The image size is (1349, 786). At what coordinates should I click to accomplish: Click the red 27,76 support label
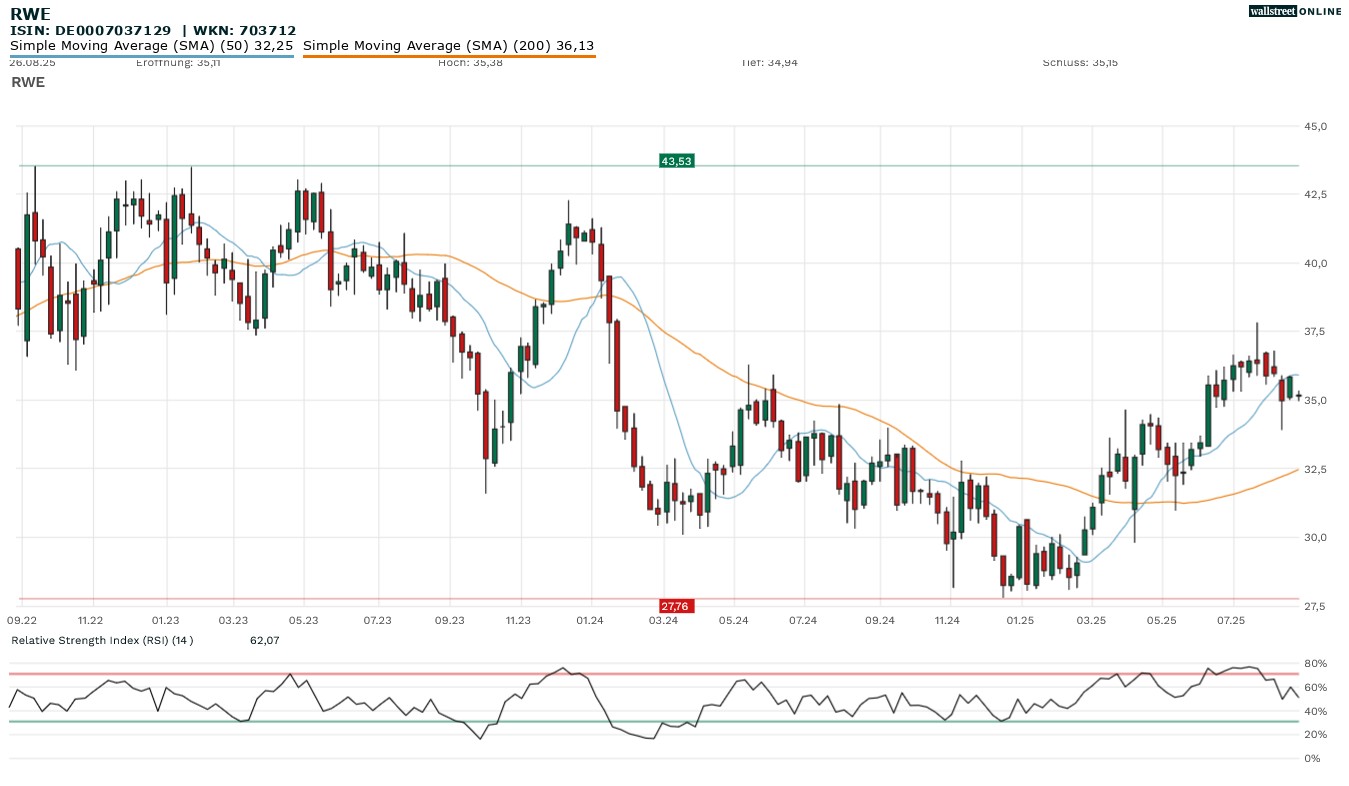click(677, 606)
